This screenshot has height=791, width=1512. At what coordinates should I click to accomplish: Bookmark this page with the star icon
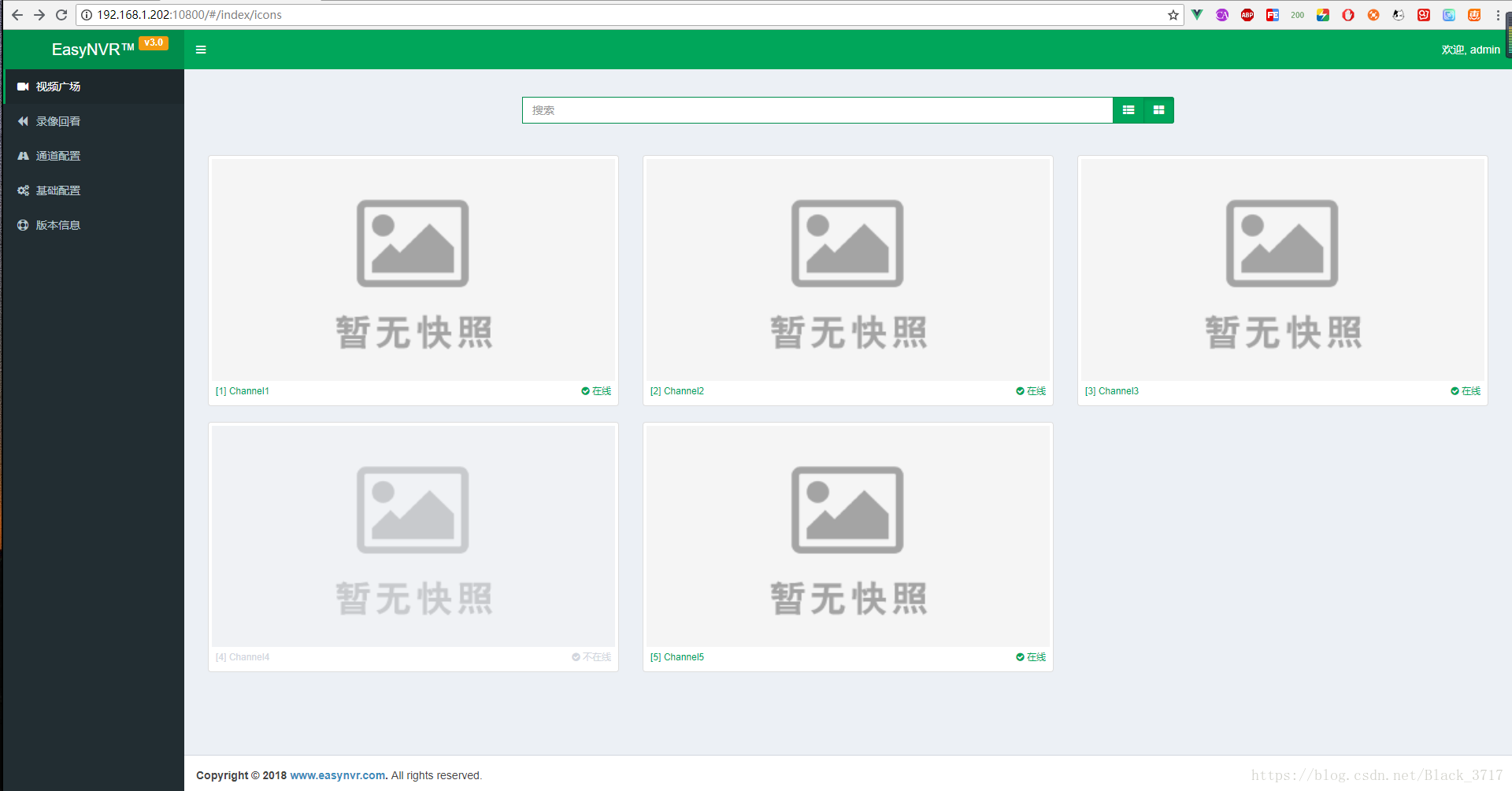(x=1173, y=15)
